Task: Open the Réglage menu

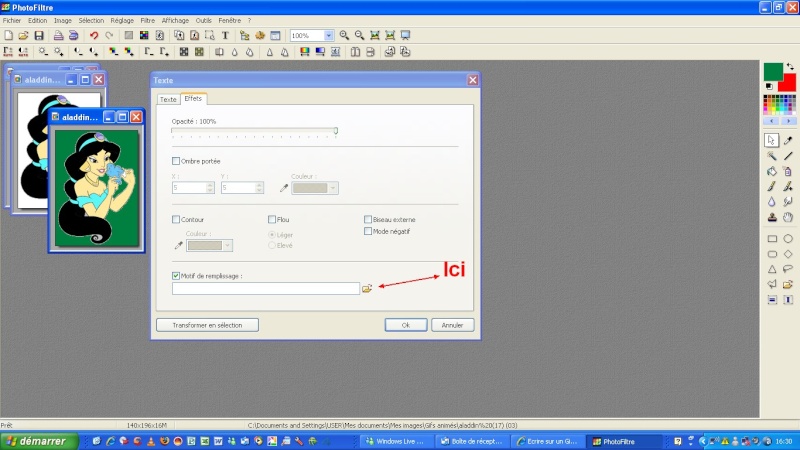Action: [x=122, y=20]
